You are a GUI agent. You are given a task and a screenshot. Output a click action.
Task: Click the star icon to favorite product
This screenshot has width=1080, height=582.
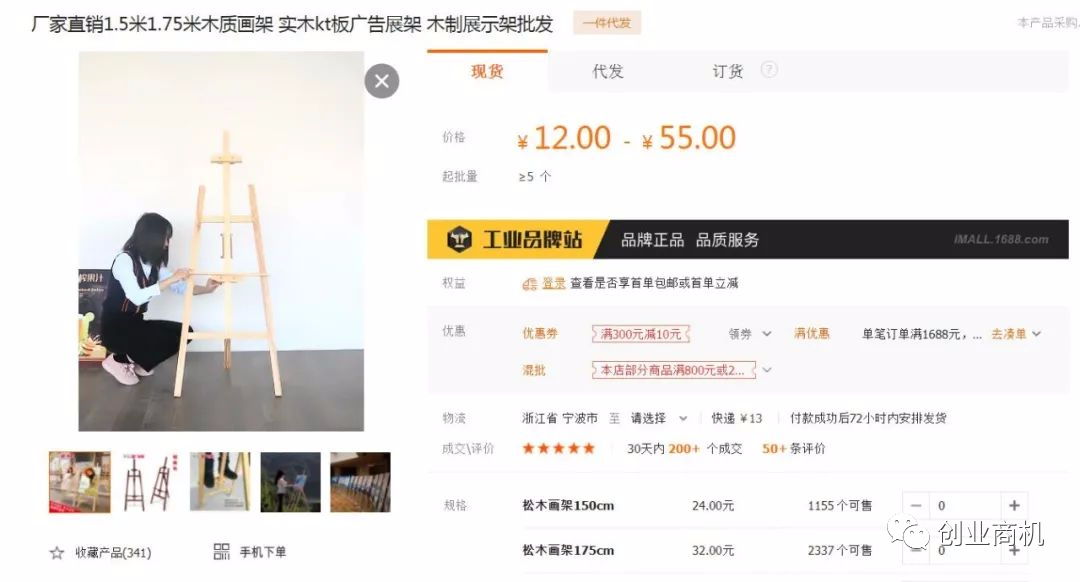coord(57,552)
